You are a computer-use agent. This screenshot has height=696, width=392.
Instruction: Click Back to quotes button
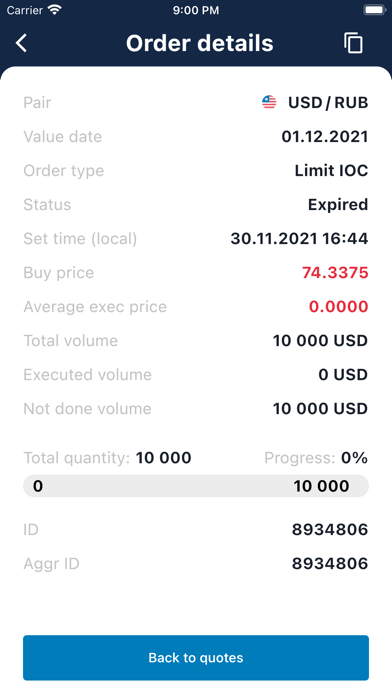[196, 657]
